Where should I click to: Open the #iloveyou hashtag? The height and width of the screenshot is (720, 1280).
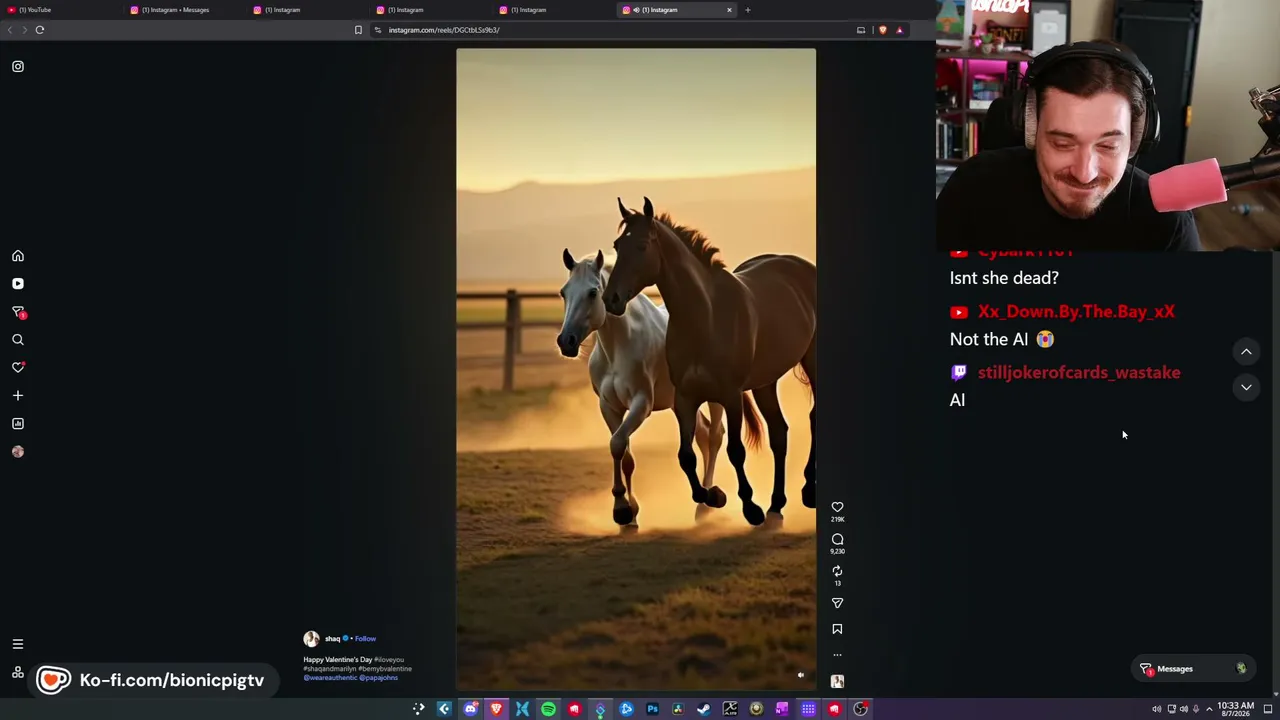tap(389, 660)
